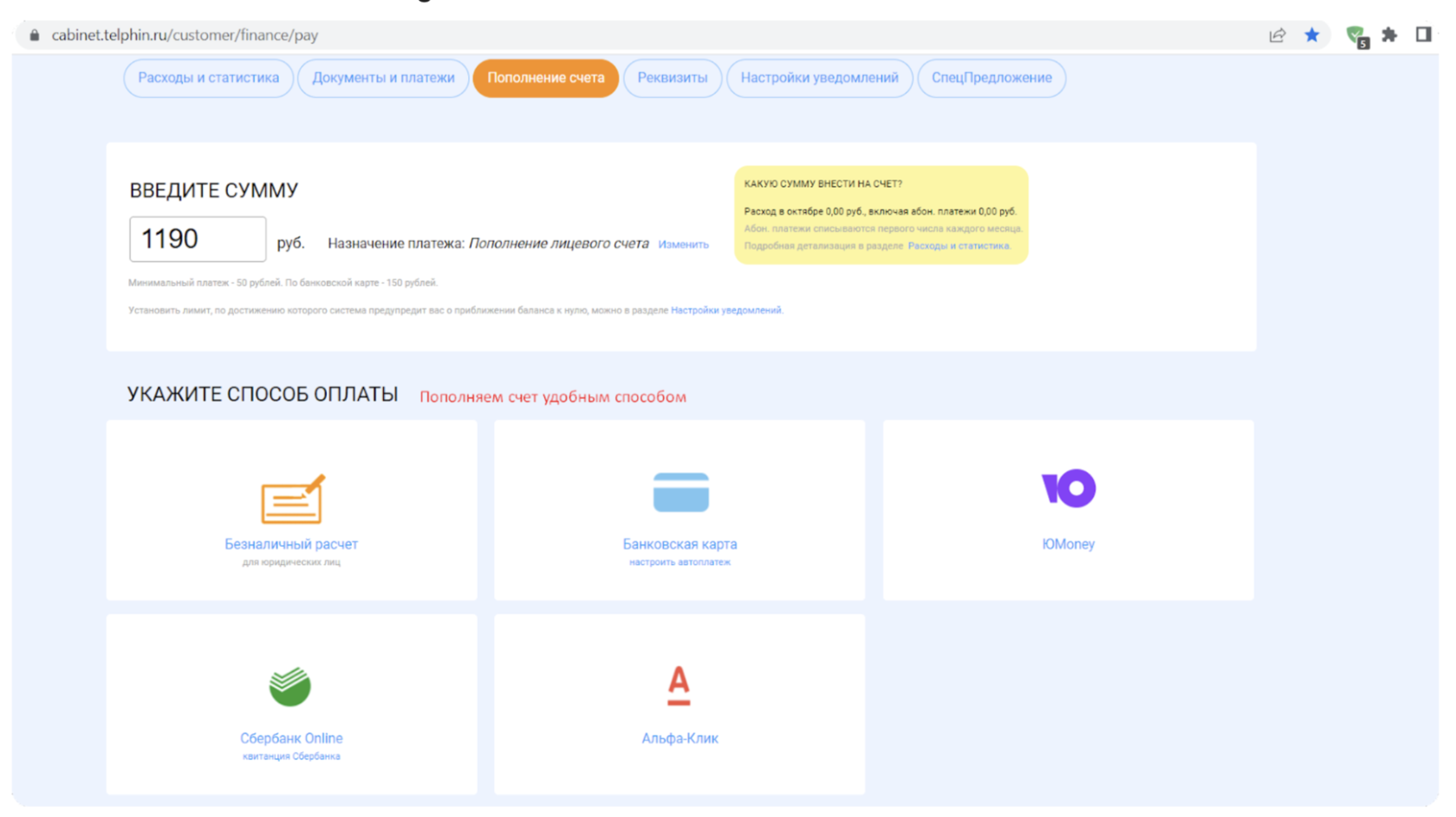Open Настройки уведомлений tab
Screen dimensions: 1456x817
819,78
